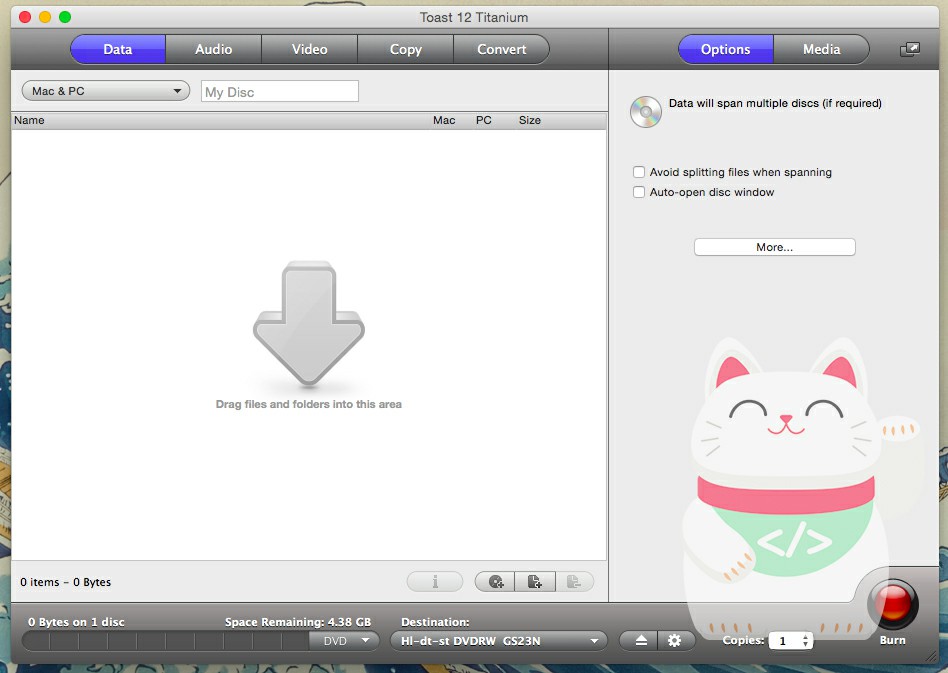
Task: Zoom the Toast window with green button
Action: [65, 17]
